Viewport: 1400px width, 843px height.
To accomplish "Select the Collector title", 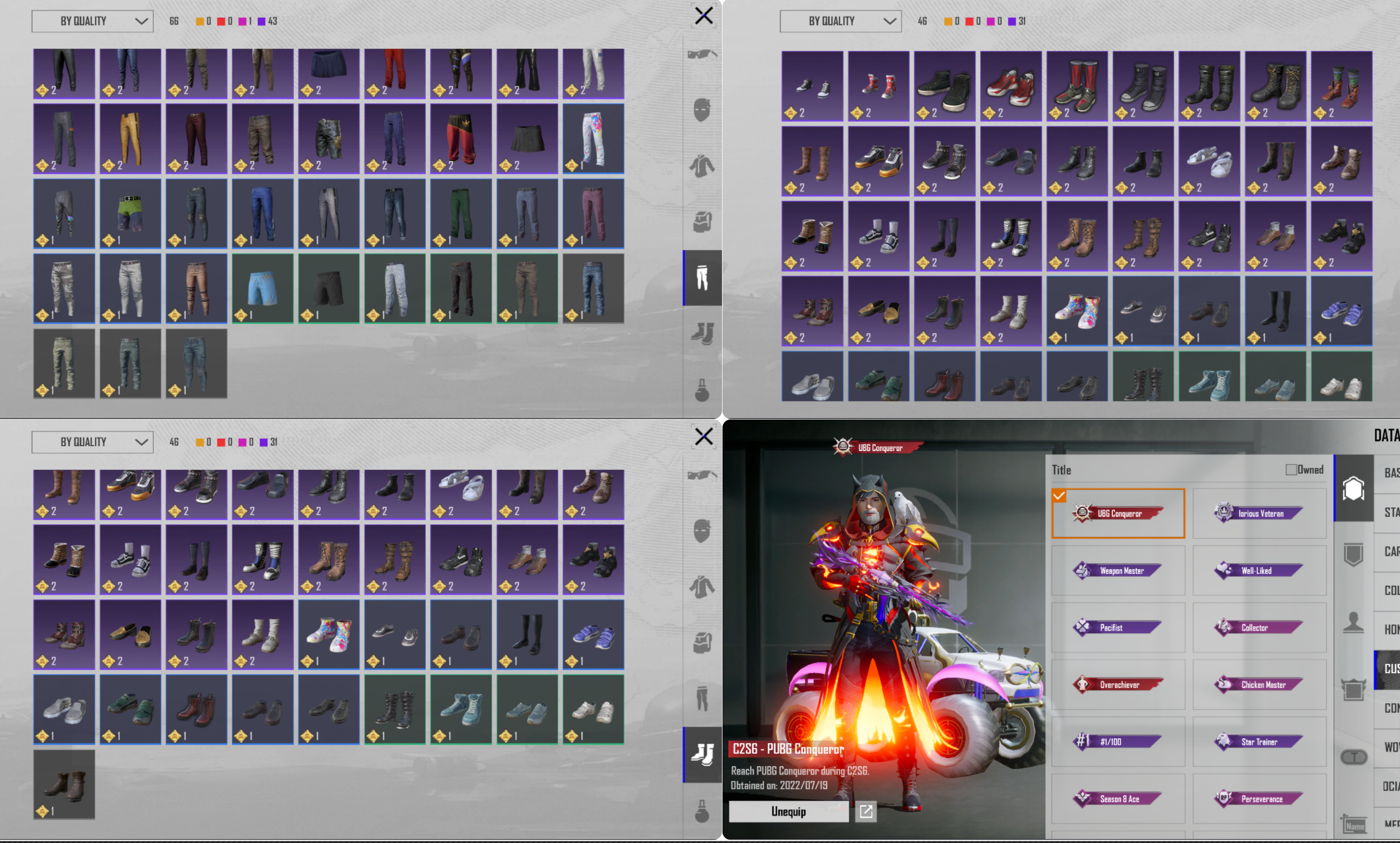I will point(1260,628).
